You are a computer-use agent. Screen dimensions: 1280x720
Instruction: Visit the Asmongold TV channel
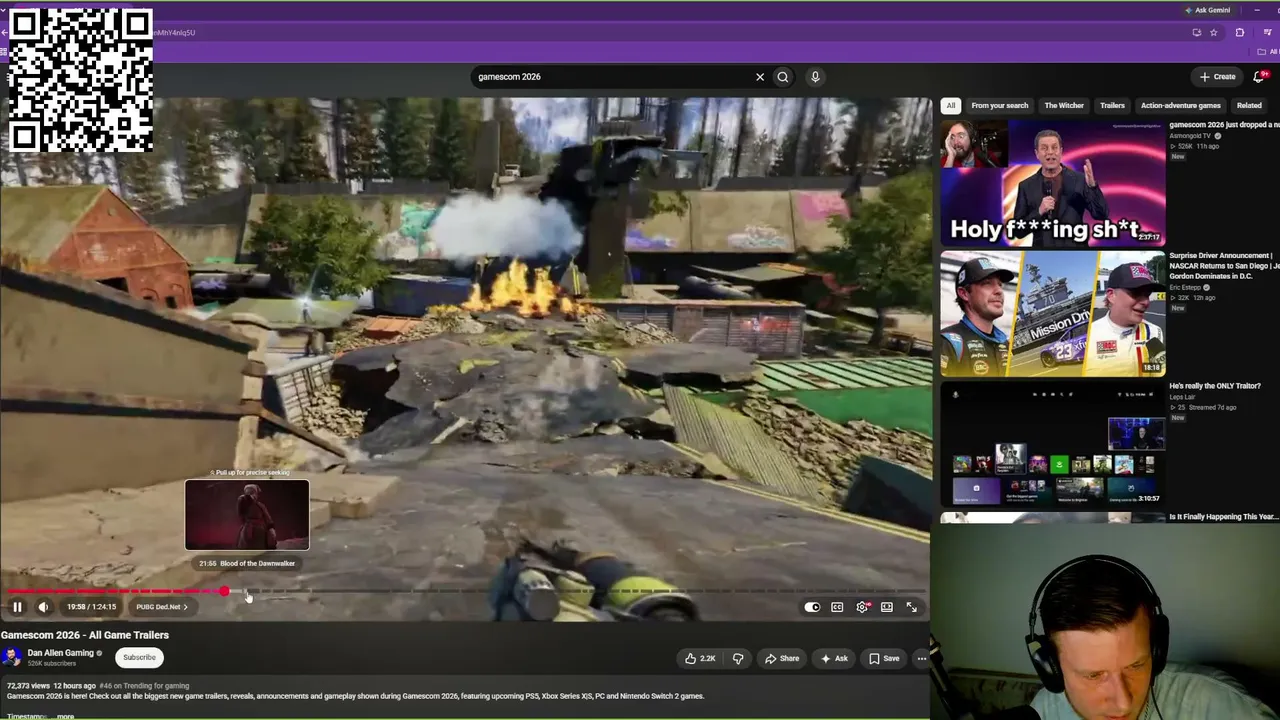[1190, 136]
